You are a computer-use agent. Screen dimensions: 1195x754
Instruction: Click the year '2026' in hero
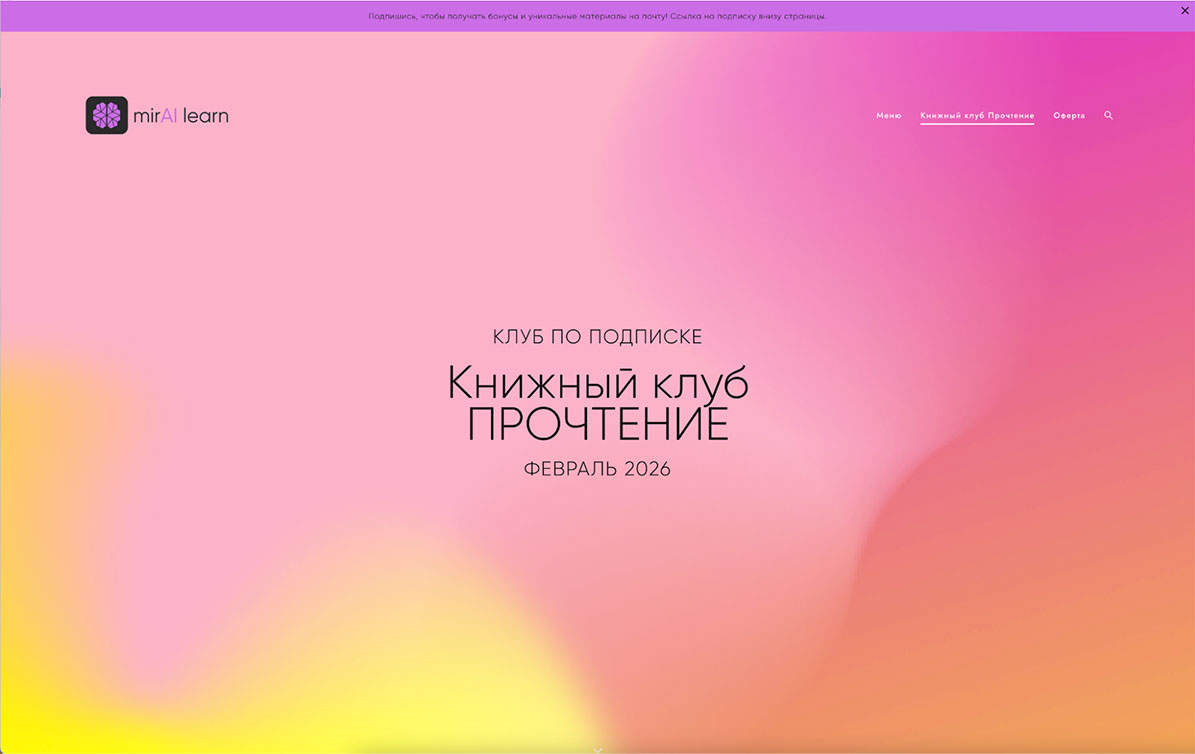pos(647,469)
